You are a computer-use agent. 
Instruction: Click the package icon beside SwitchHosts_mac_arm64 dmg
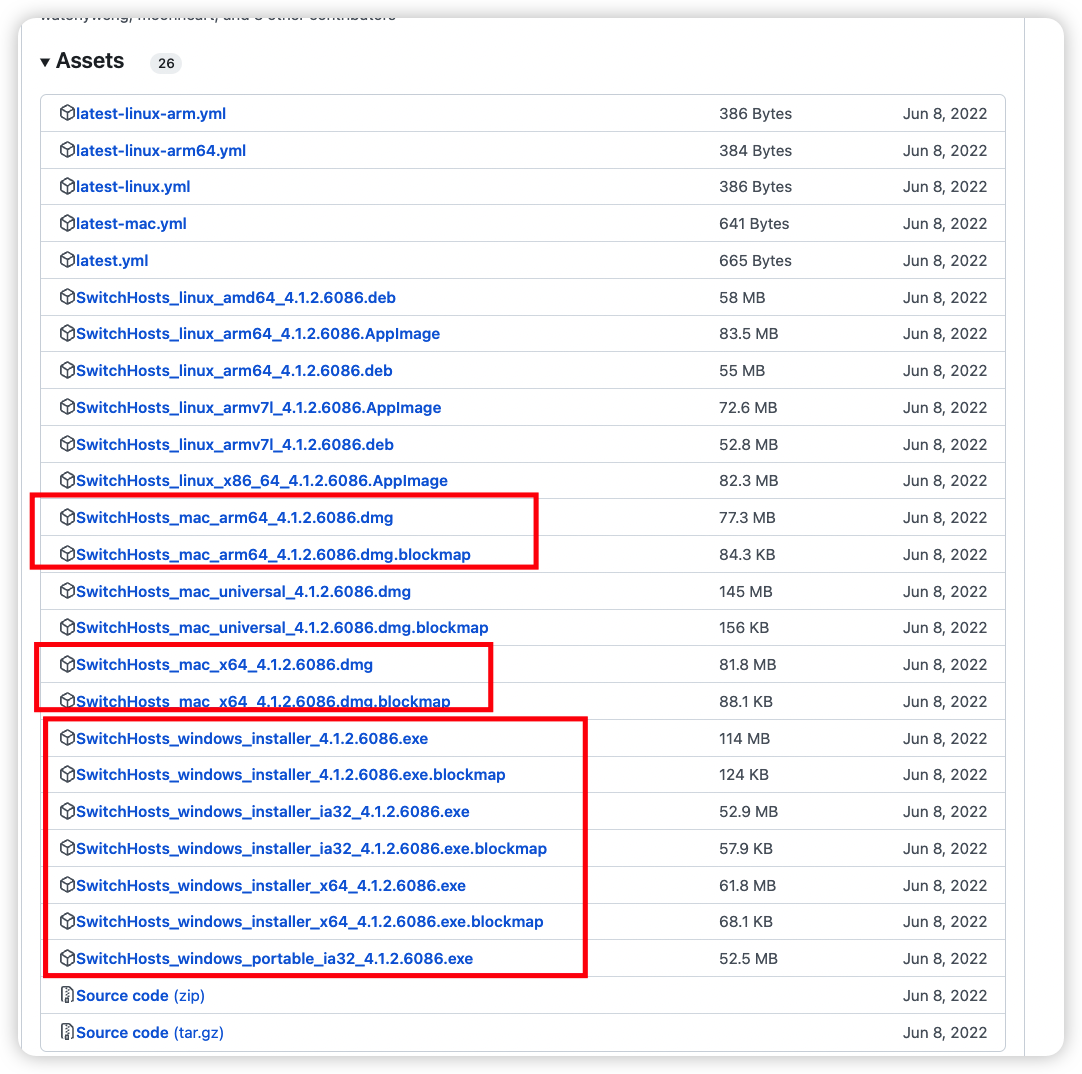(66, 517)
